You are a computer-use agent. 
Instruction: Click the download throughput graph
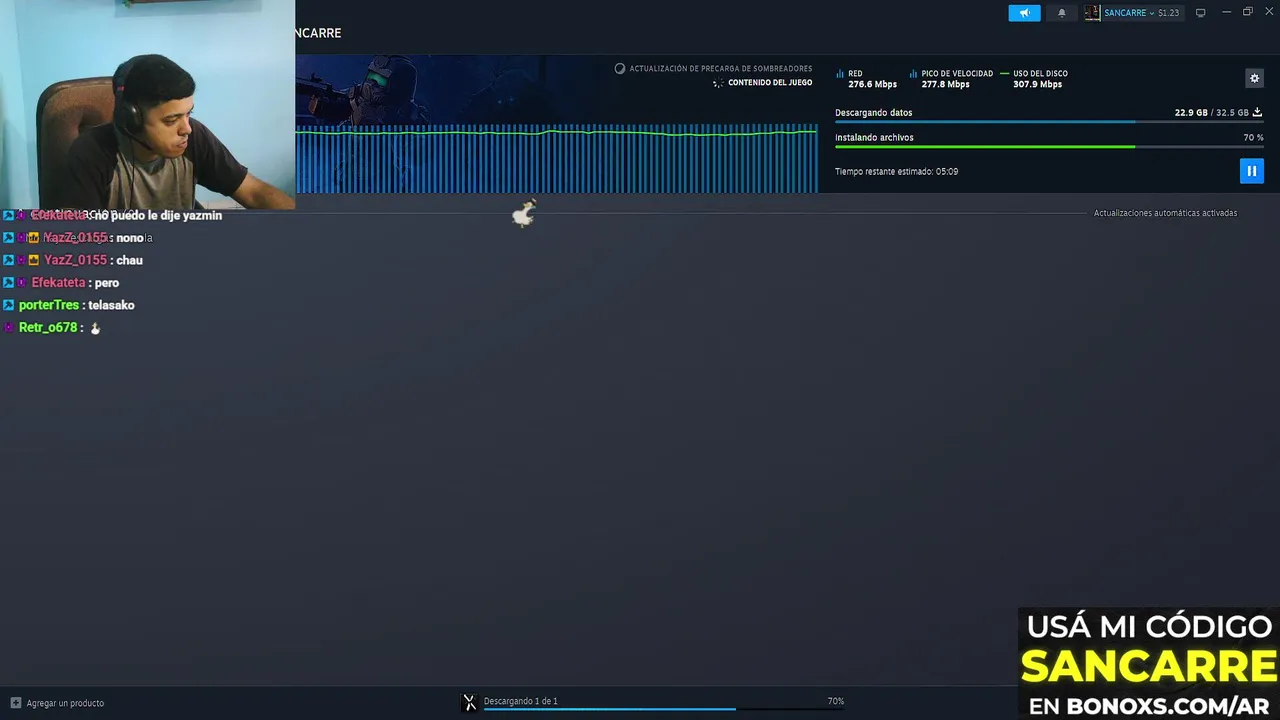(556, 158)
